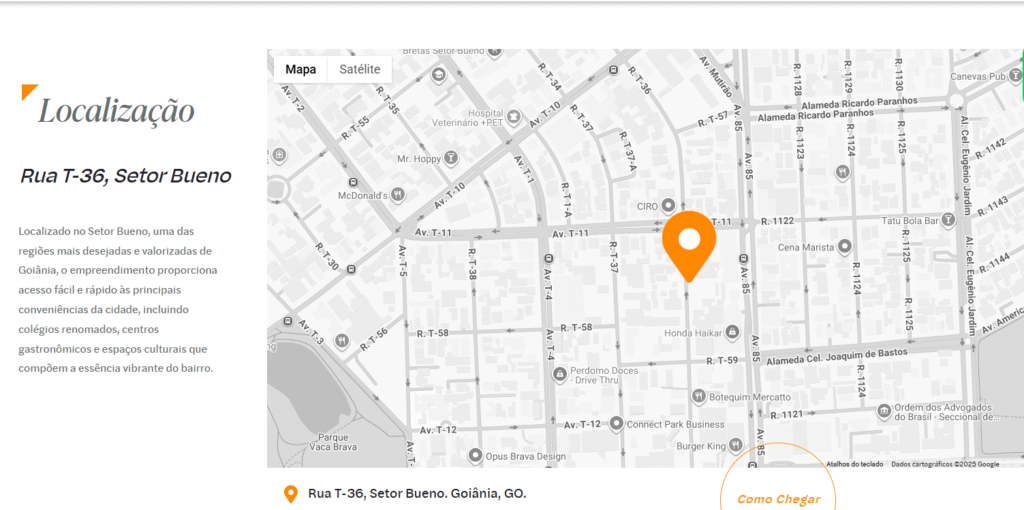Viewport: 1024px width, 510px height.
Task: Select the Mr. Hoppy bar marker
Action: click(x=450, y=158)
